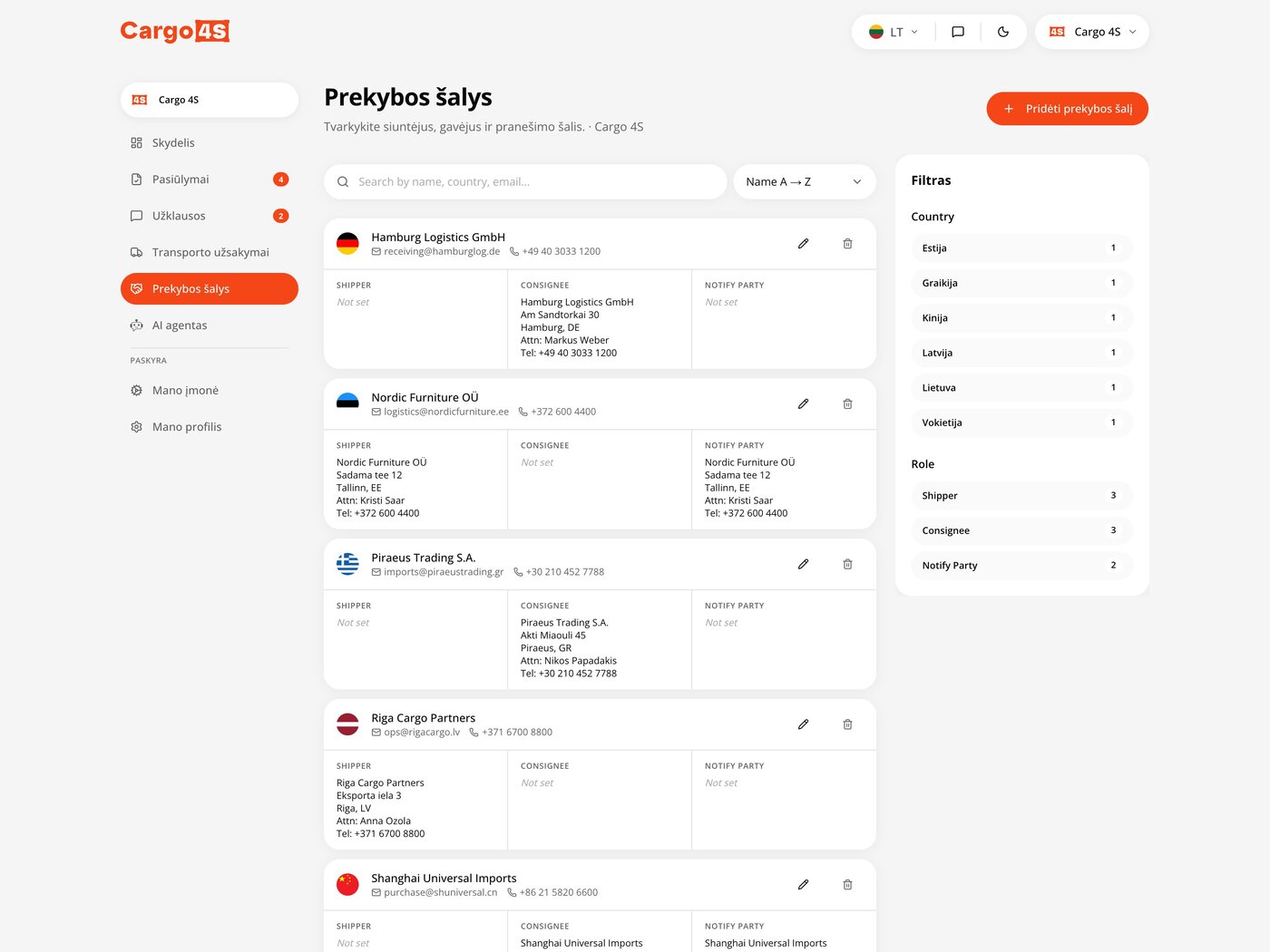The image size is (1270, 952).
Task: Open the Cargo 4S account menu
Action: [x=1092, y=32]
